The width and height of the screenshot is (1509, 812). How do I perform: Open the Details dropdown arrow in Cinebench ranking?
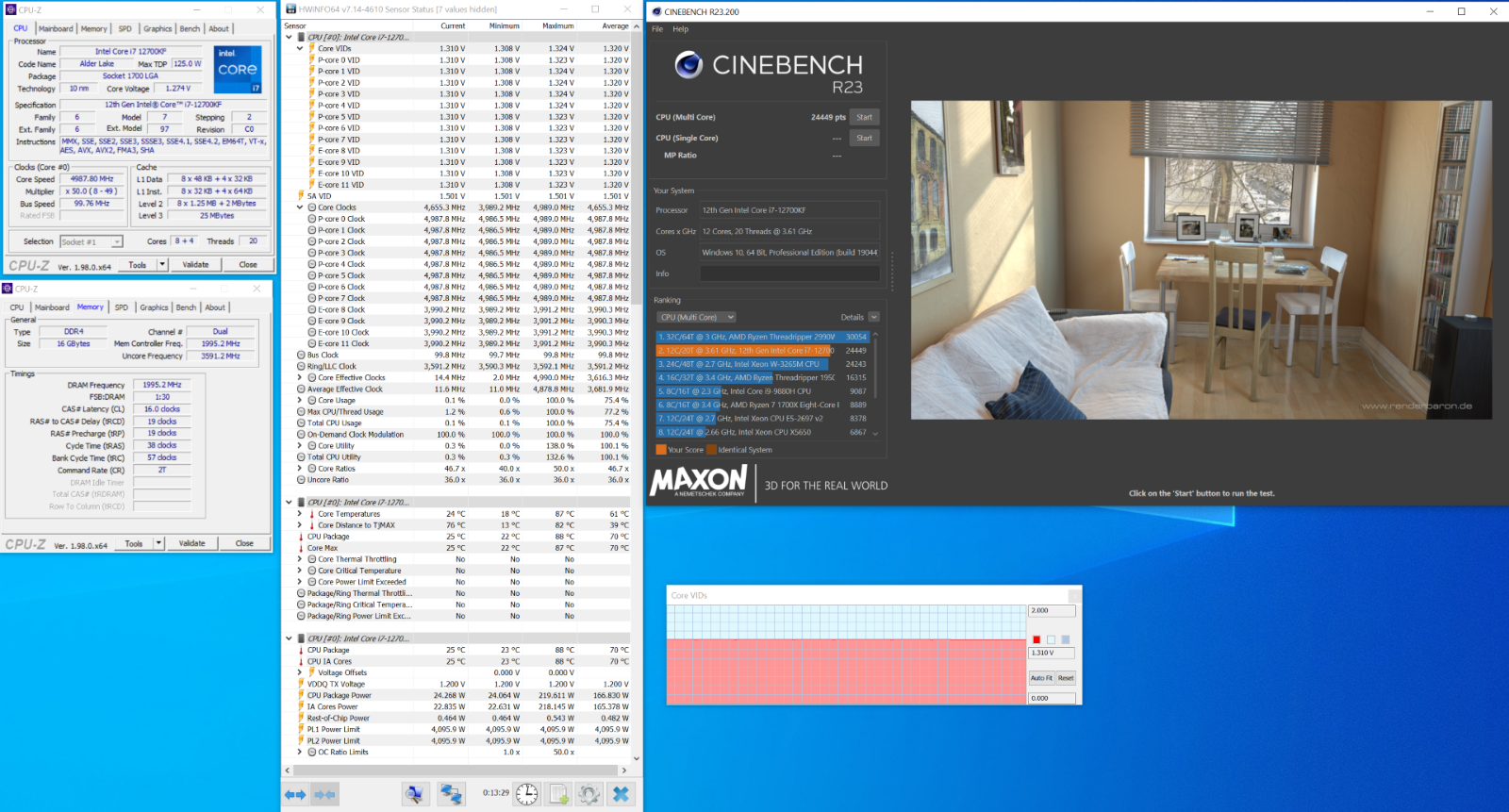click(873, 317)
